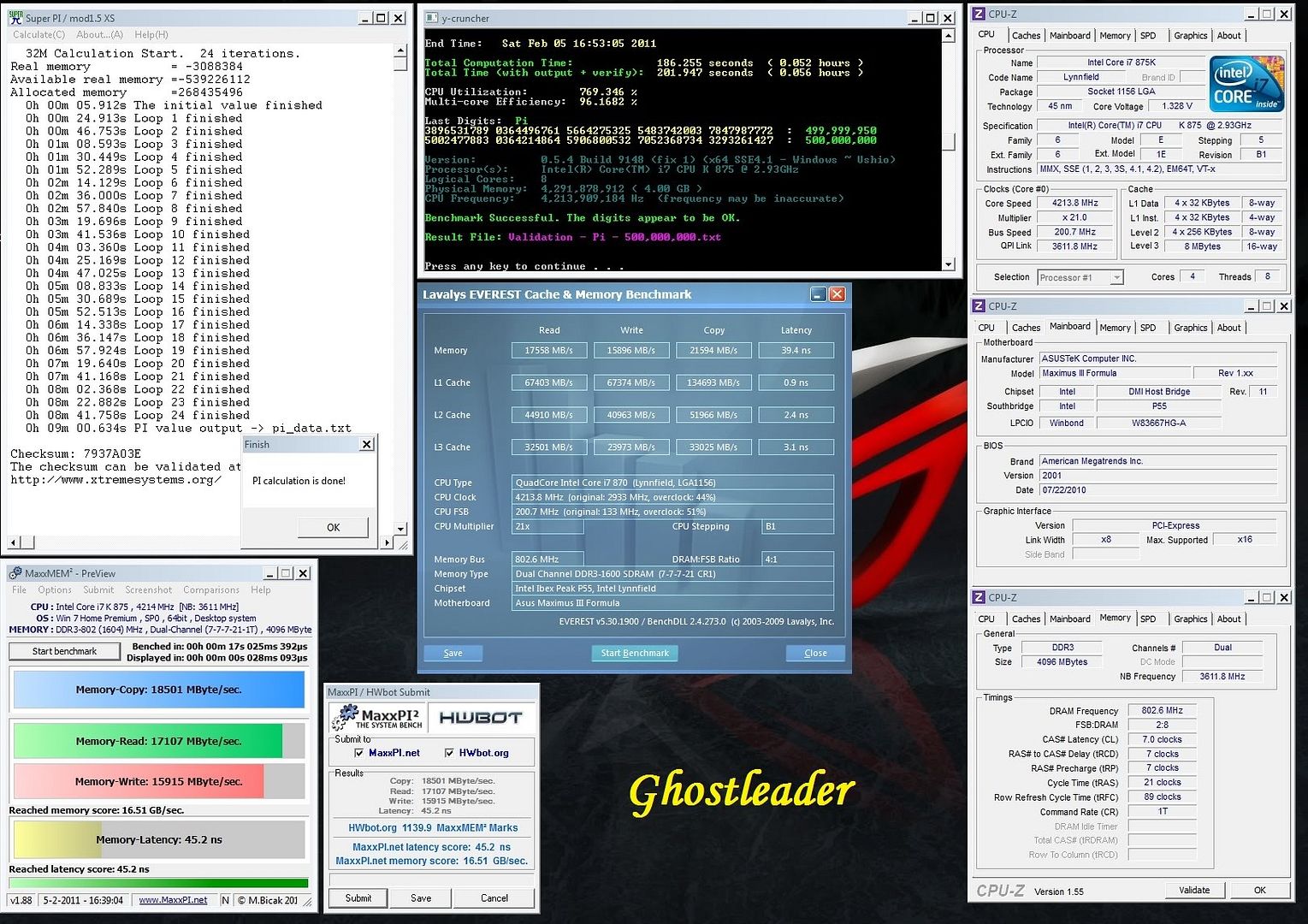Click CPU-Z DRAM Frequency 802.6 MHz field

[x=1162, y=711]
